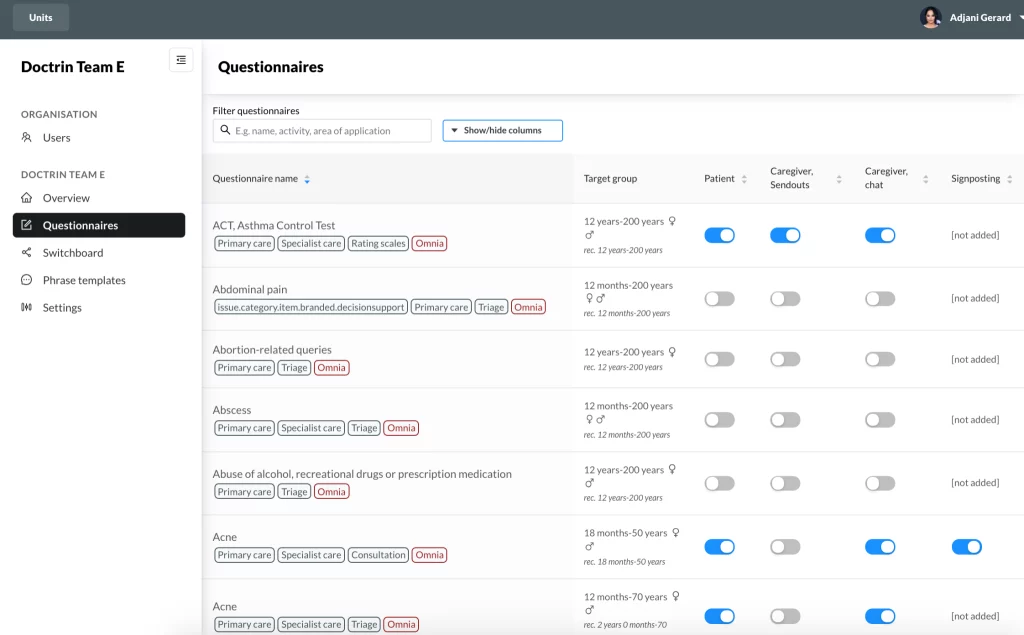Viewport: 1024px width, 635px height.
Task: Enable the Patient toggle for Abdominal pain
Action: (x=720, y=299)
